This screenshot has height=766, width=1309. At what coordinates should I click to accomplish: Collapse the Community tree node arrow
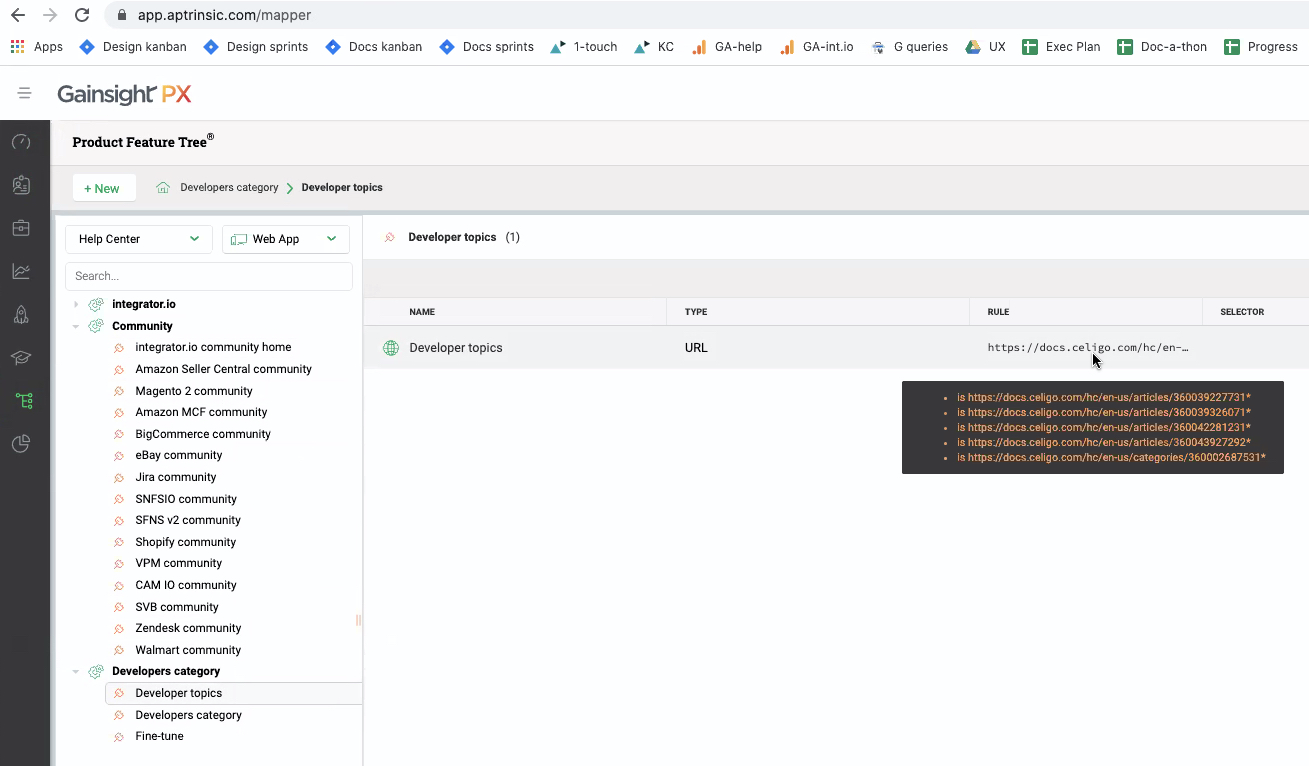tap(76, 326)
